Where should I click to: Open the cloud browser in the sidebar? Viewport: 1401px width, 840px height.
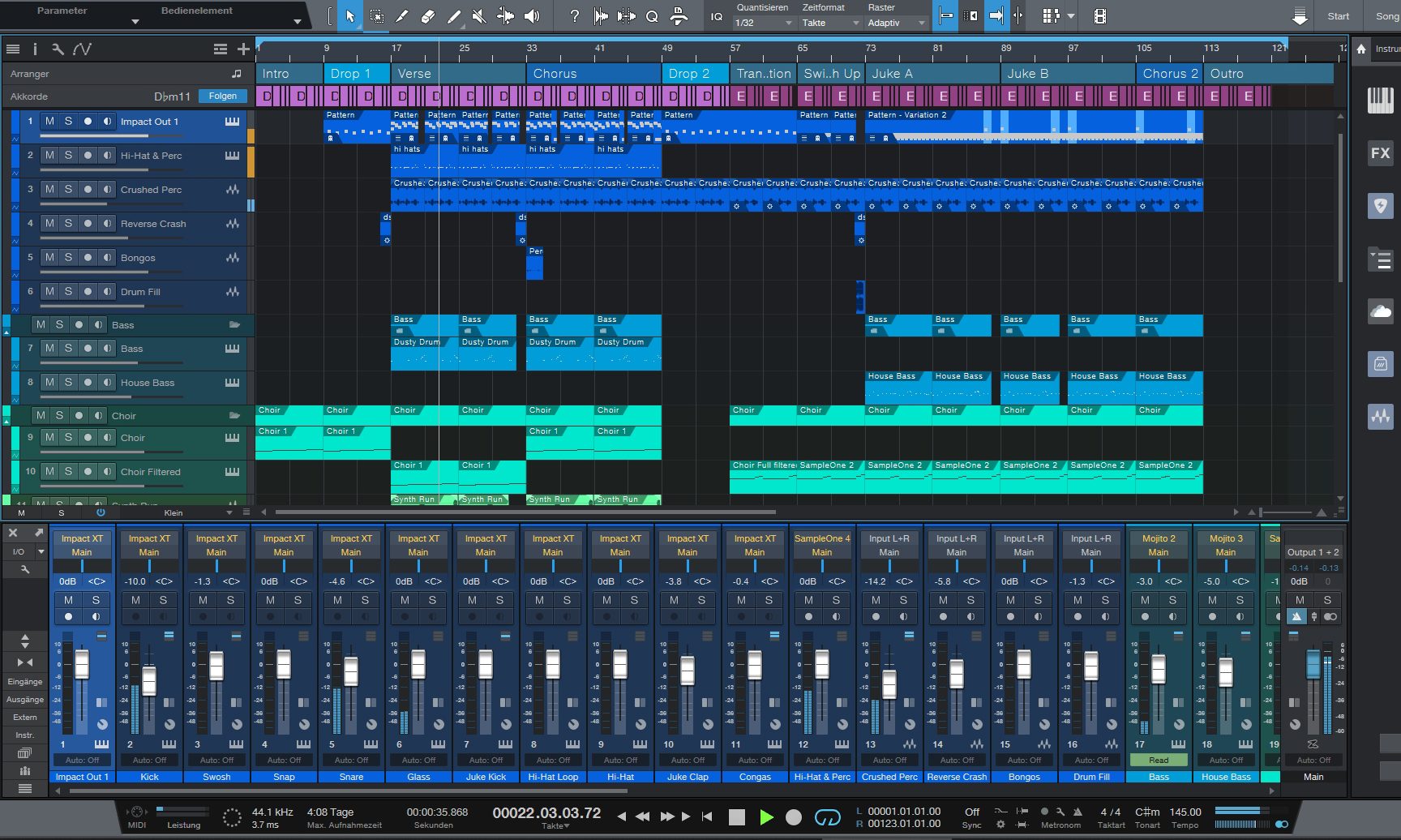[1380, 311]
